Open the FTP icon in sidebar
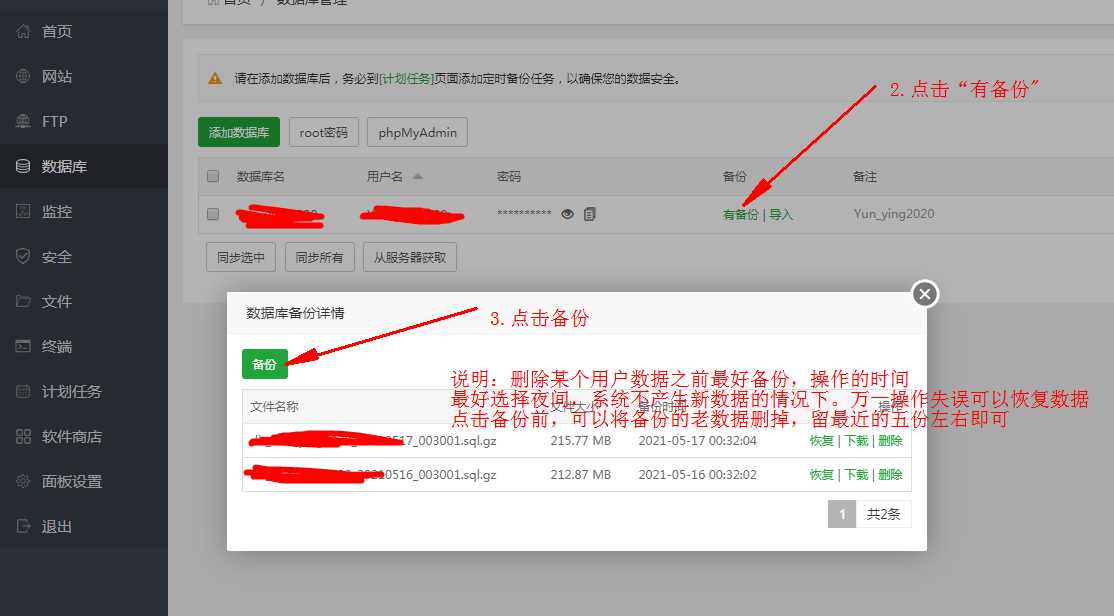This screenshot has width=1114, height=616. [23, 121]
